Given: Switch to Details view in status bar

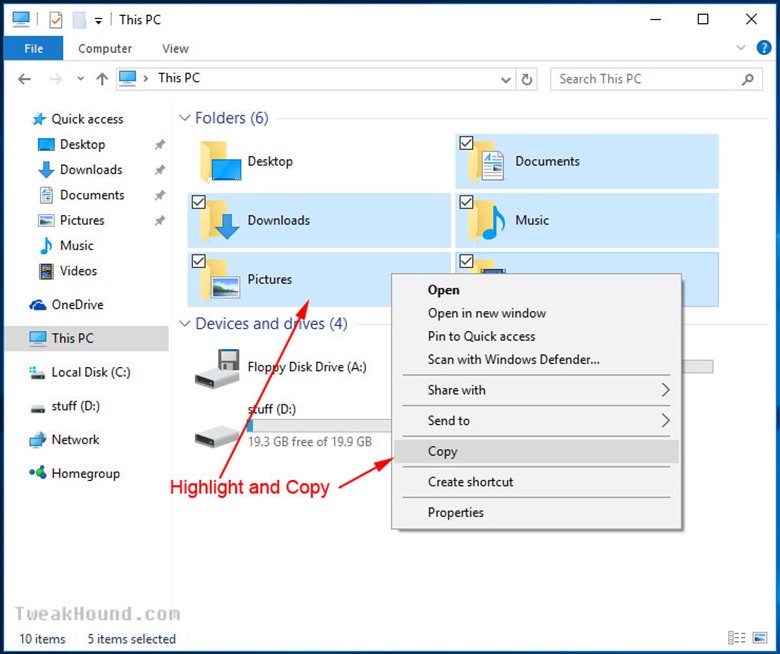Looking at the screenshot, I should point(736,638).
